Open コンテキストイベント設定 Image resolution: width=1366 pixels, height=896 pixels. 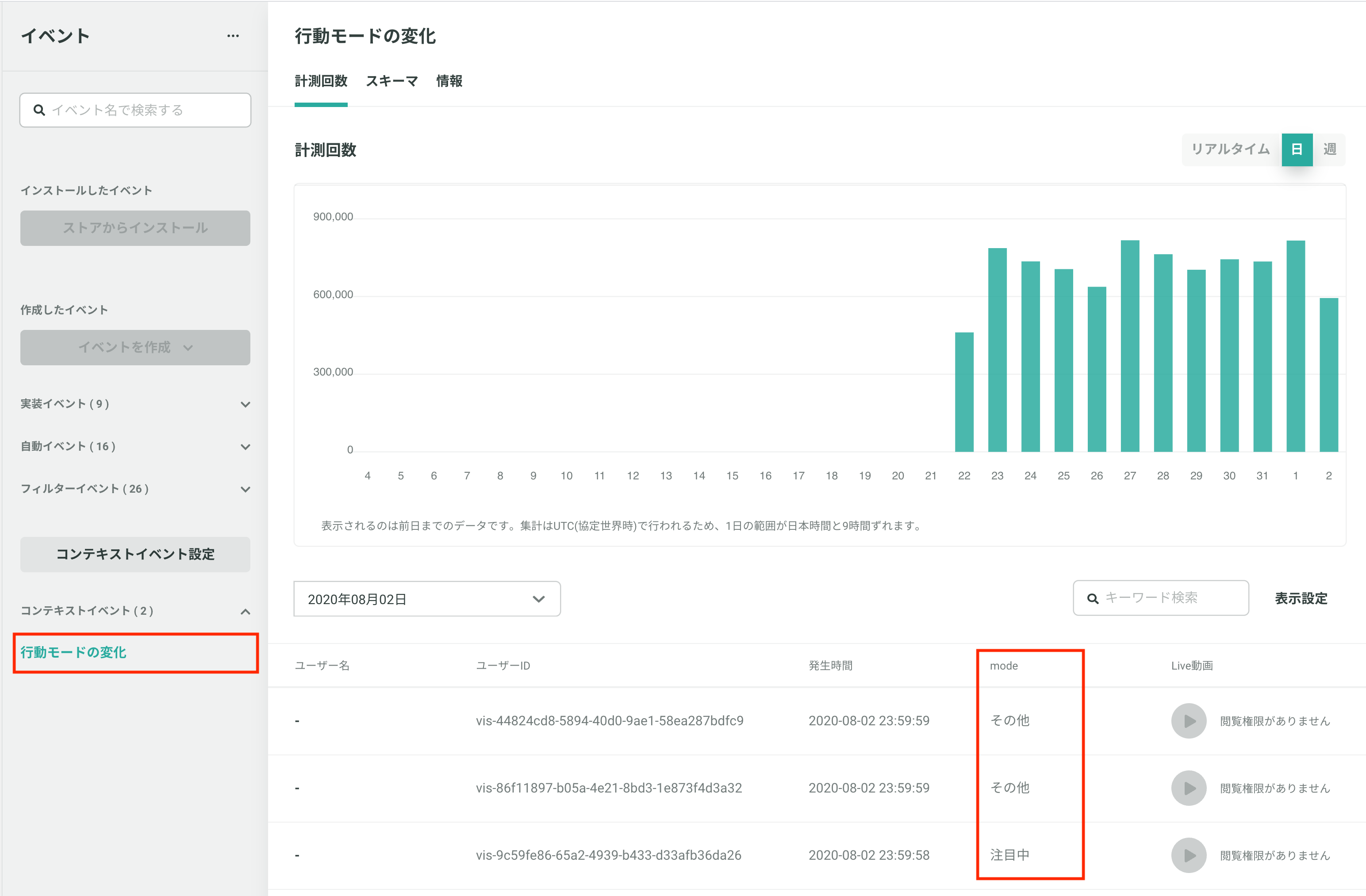(135, 554)
